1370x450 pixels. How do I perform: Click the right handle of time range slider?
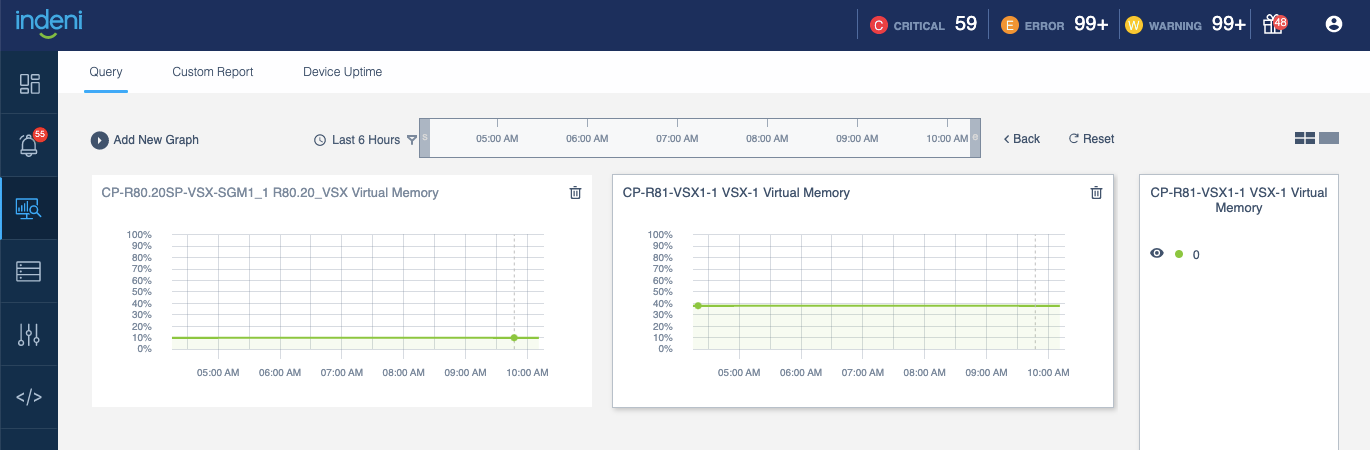pyautogui.click(x=975, y=138)
